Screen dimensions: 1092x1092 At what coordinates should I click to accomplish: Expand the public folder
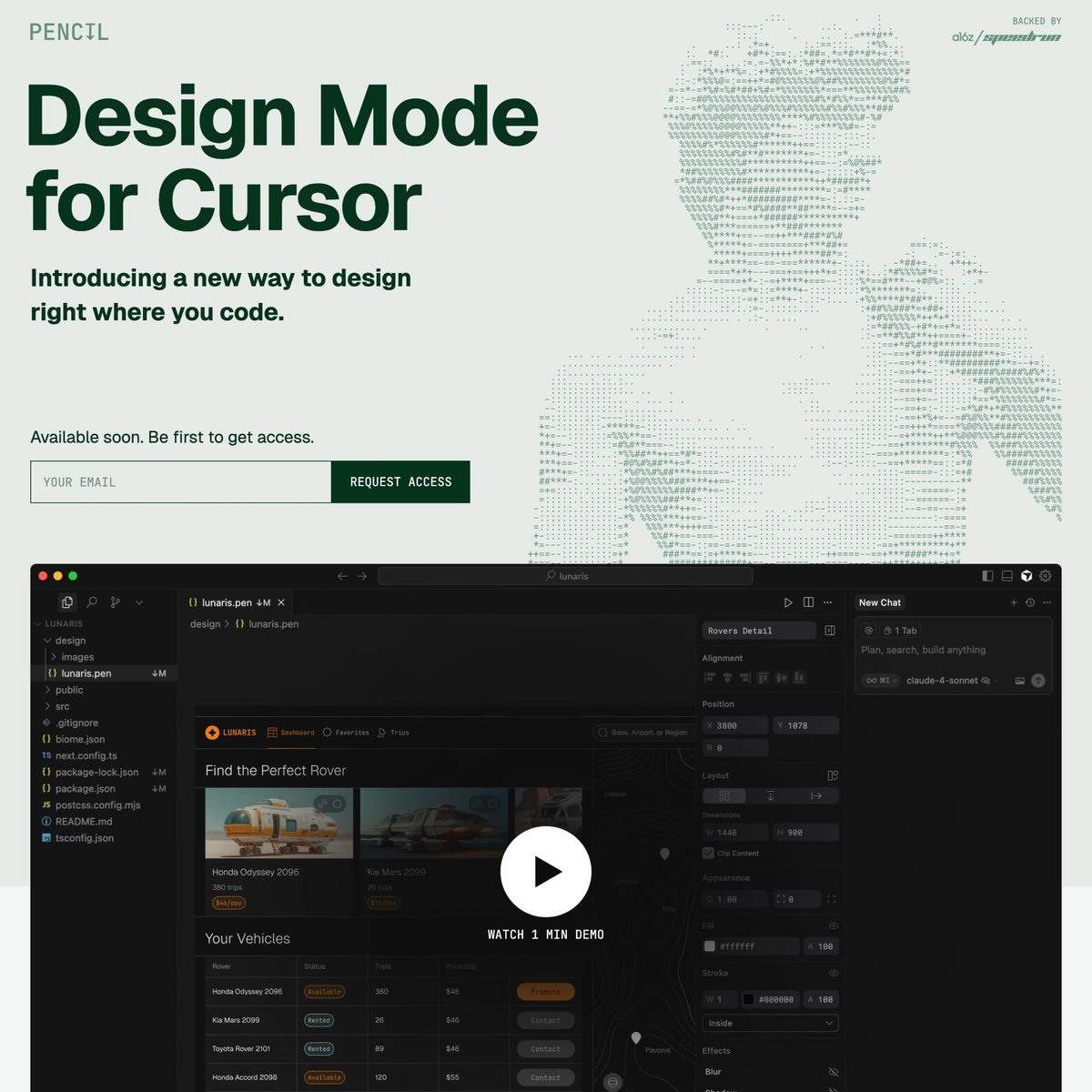pyautogui.click(x=69, y=690)
